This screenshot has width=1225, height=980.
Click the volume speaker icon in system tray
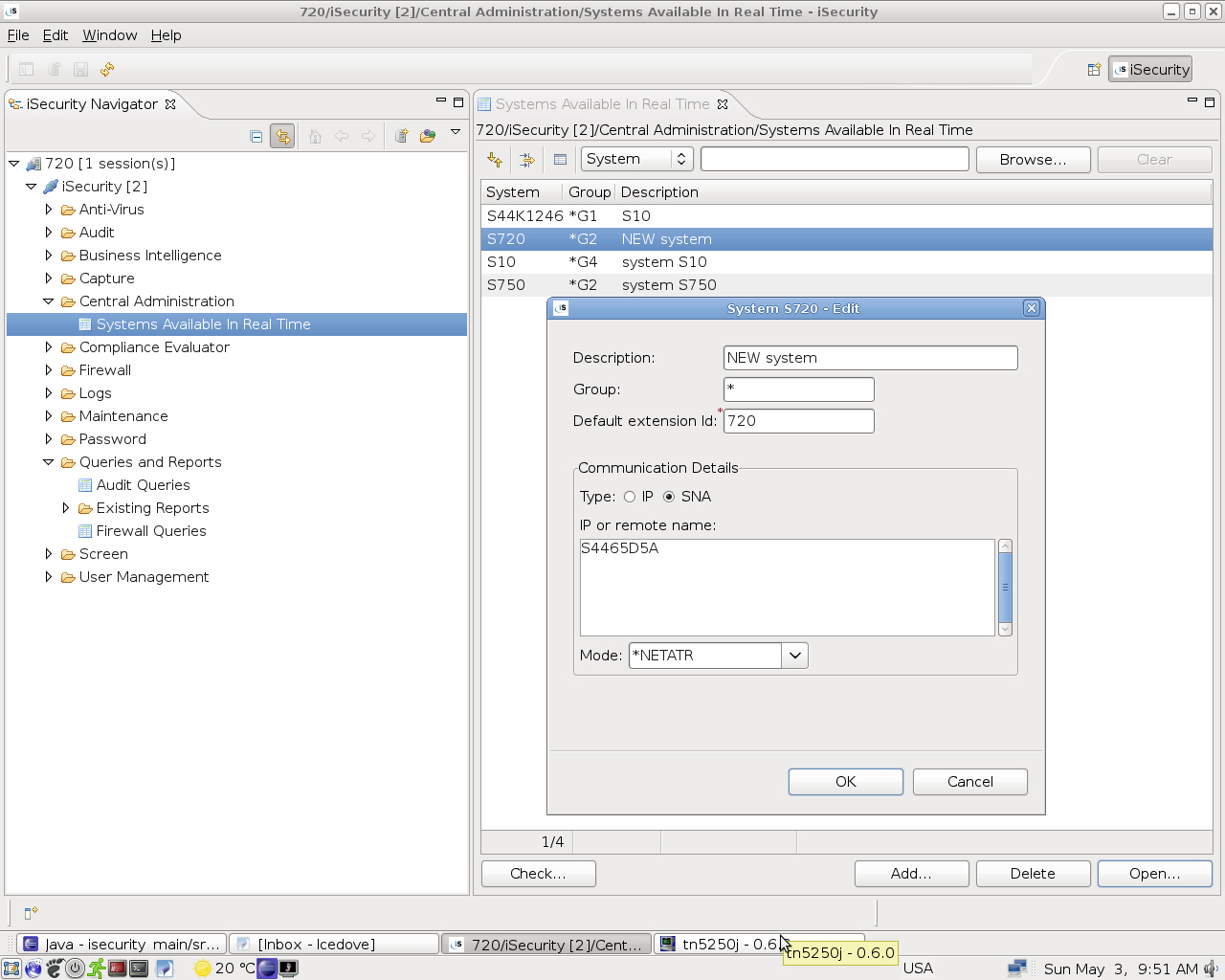[1212, 969]
